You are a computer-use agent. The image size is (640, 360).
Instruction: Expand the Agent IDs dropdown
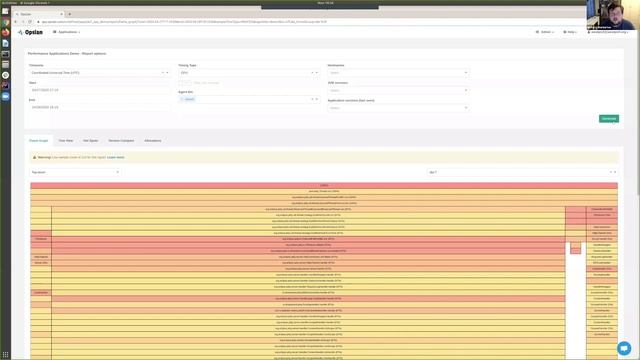pos(317,99)
